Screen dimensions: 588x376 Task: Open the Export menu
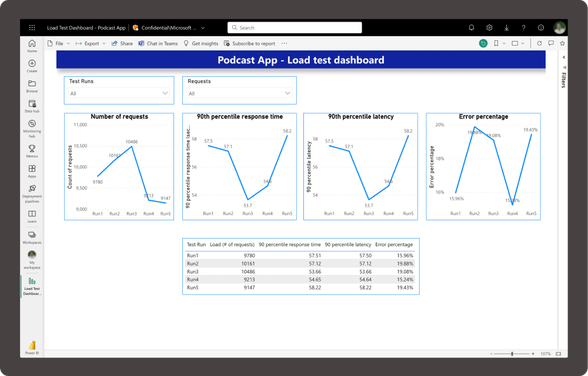(x=90, y=43)
